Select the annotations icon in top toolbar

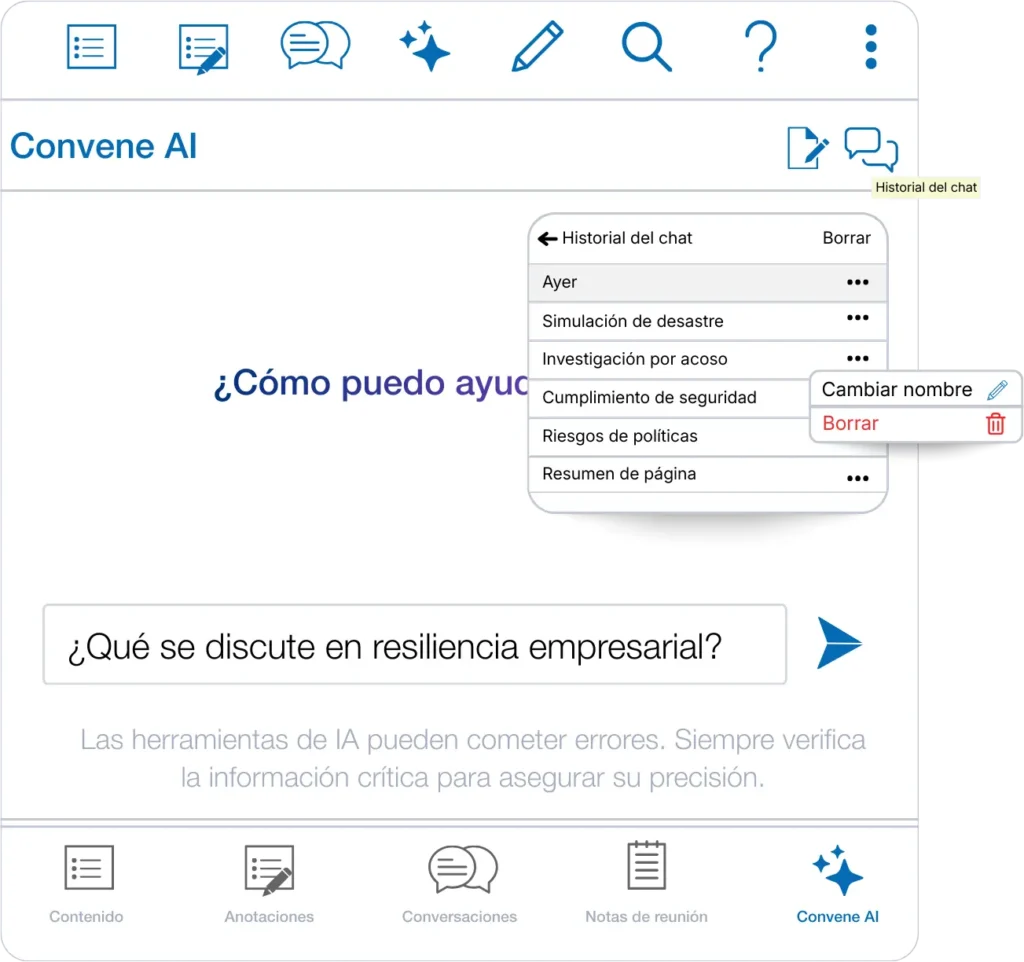pyautogui.click(x=203, y=47)
